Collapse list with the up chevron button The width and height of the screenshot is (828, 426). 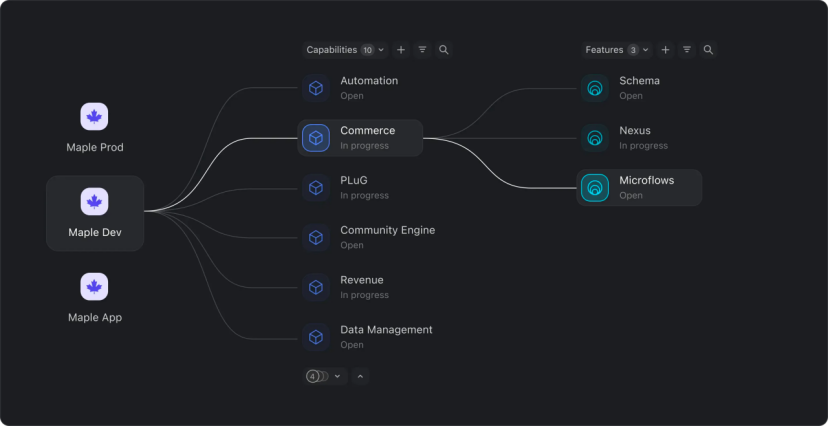(360, 376)
